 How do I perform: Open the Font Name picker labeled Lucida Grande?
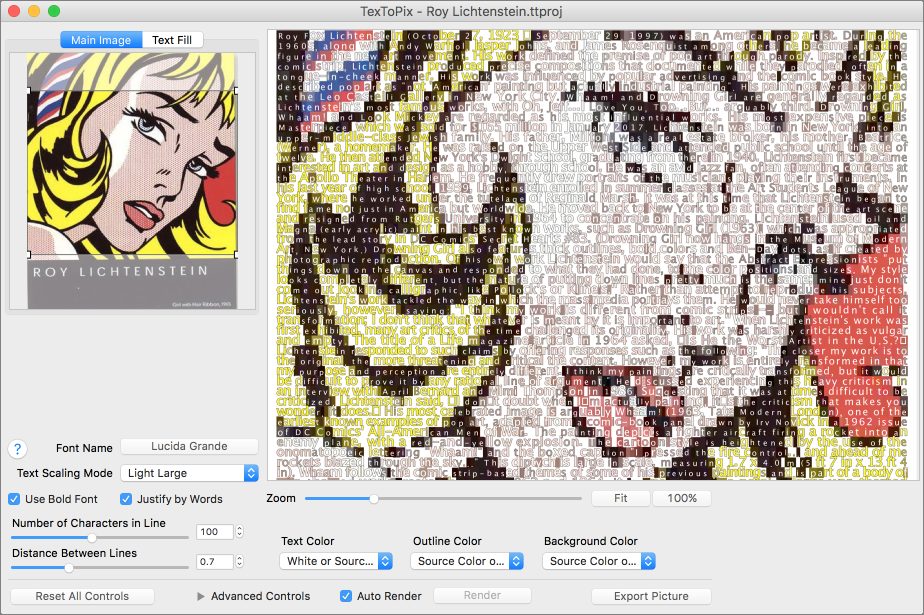189,446
